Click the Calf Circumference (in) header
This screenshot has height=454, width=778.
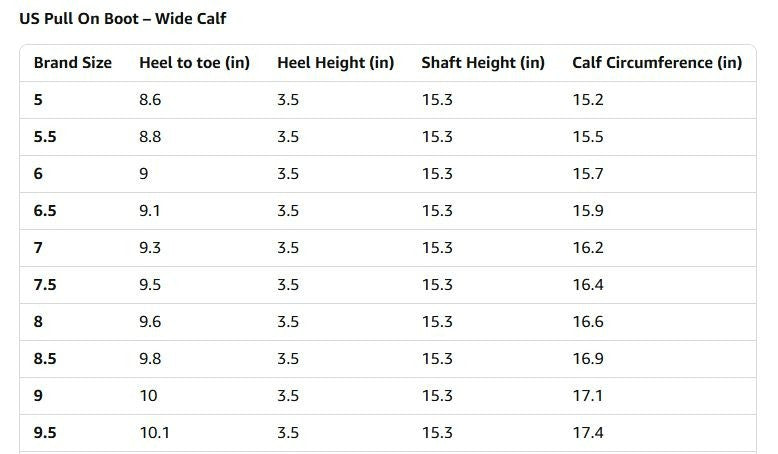tap(657, 63)
